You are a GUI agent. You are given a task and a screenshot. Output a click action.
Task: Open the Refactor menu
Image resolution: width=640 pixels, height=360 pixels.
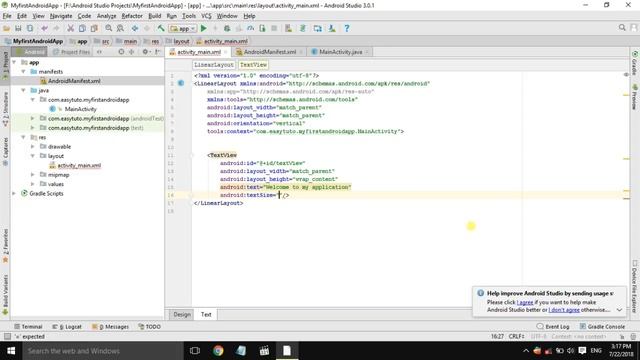[x=132, y=16]
